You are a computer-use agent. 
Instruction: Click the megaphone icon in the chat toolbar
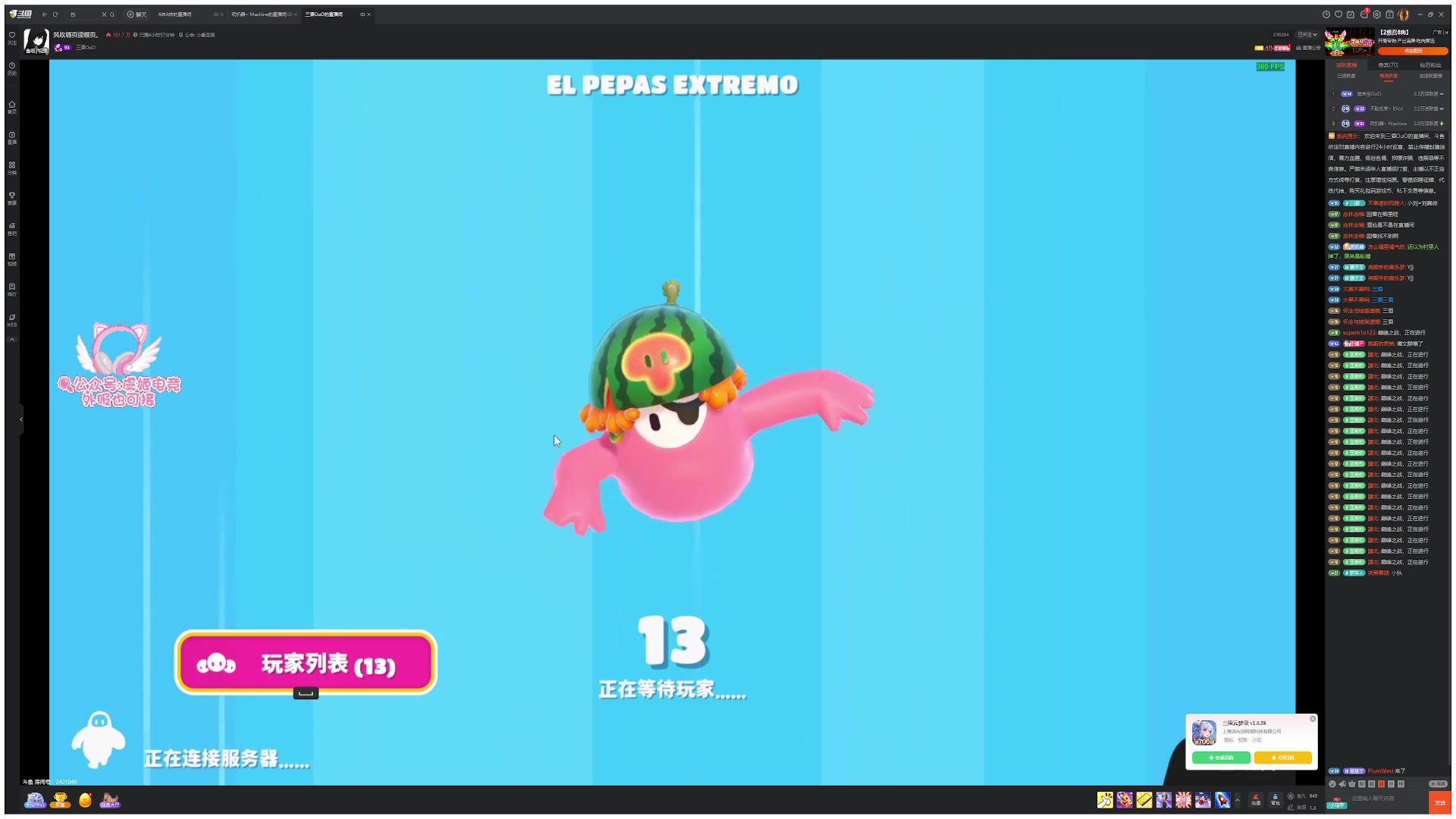tap(1342, 784)
